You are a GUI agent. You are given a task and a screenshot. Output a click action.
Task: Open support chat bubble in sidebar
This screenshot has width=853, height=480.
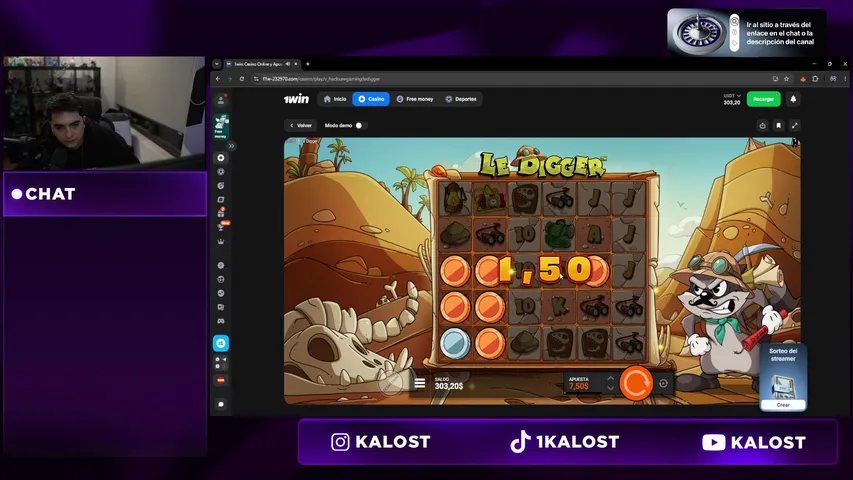pyautogui.click(x=221, y=404)
